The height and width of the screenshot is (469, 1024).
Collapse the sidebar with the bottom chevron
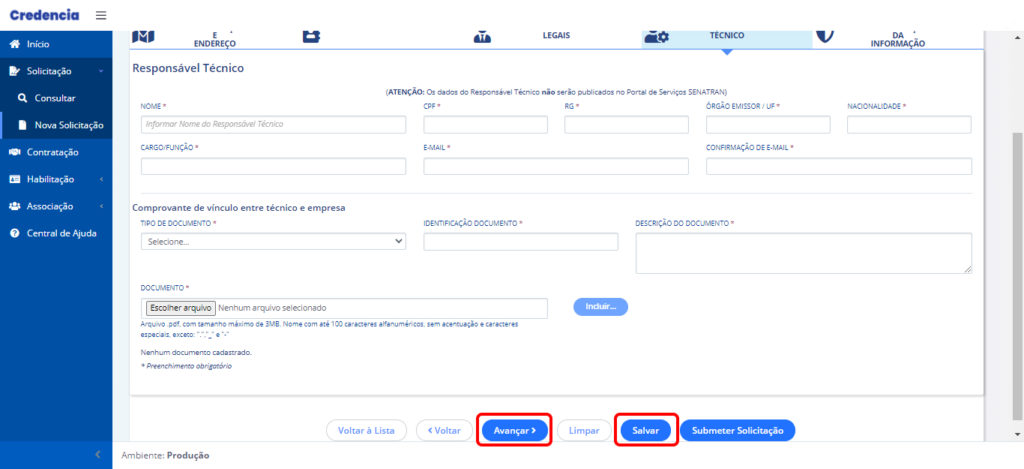pyautogui.click(x=98, y=455)
